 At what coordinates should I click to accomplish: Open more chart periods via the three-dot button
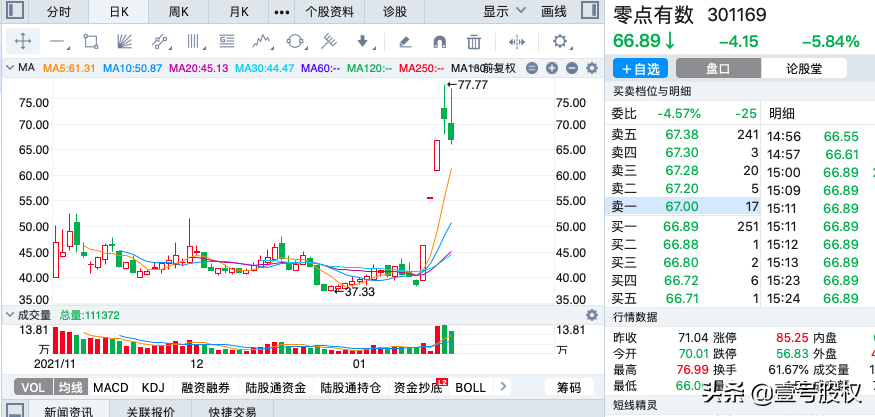[282, 11]
